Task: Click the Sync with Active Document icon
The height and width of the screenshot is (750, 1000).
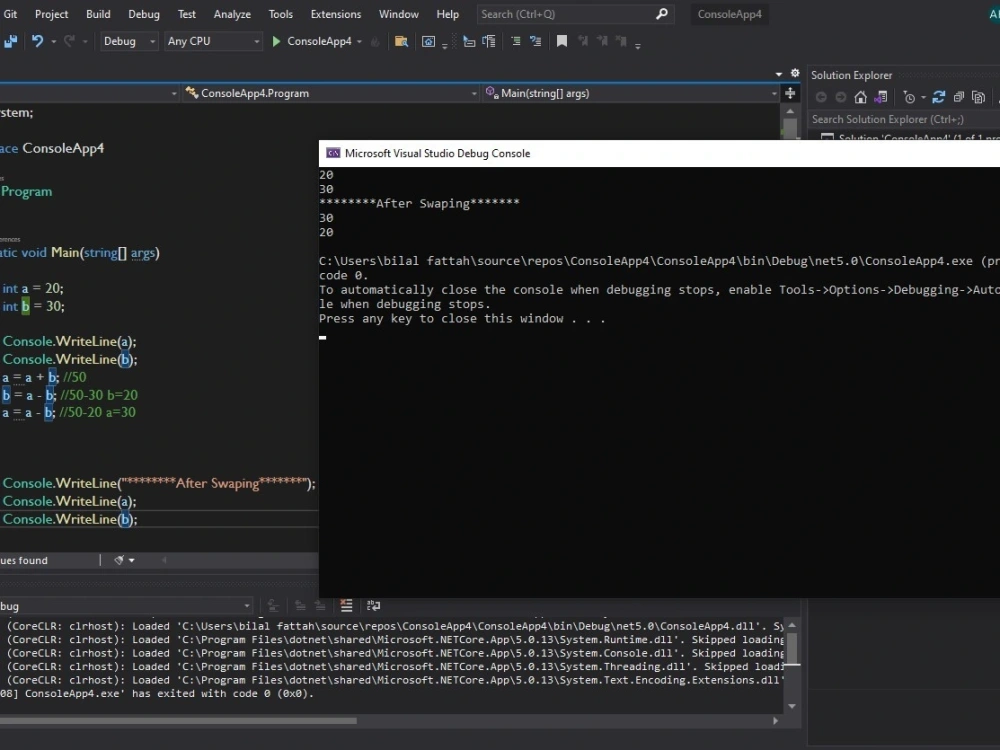Action: 938,98
